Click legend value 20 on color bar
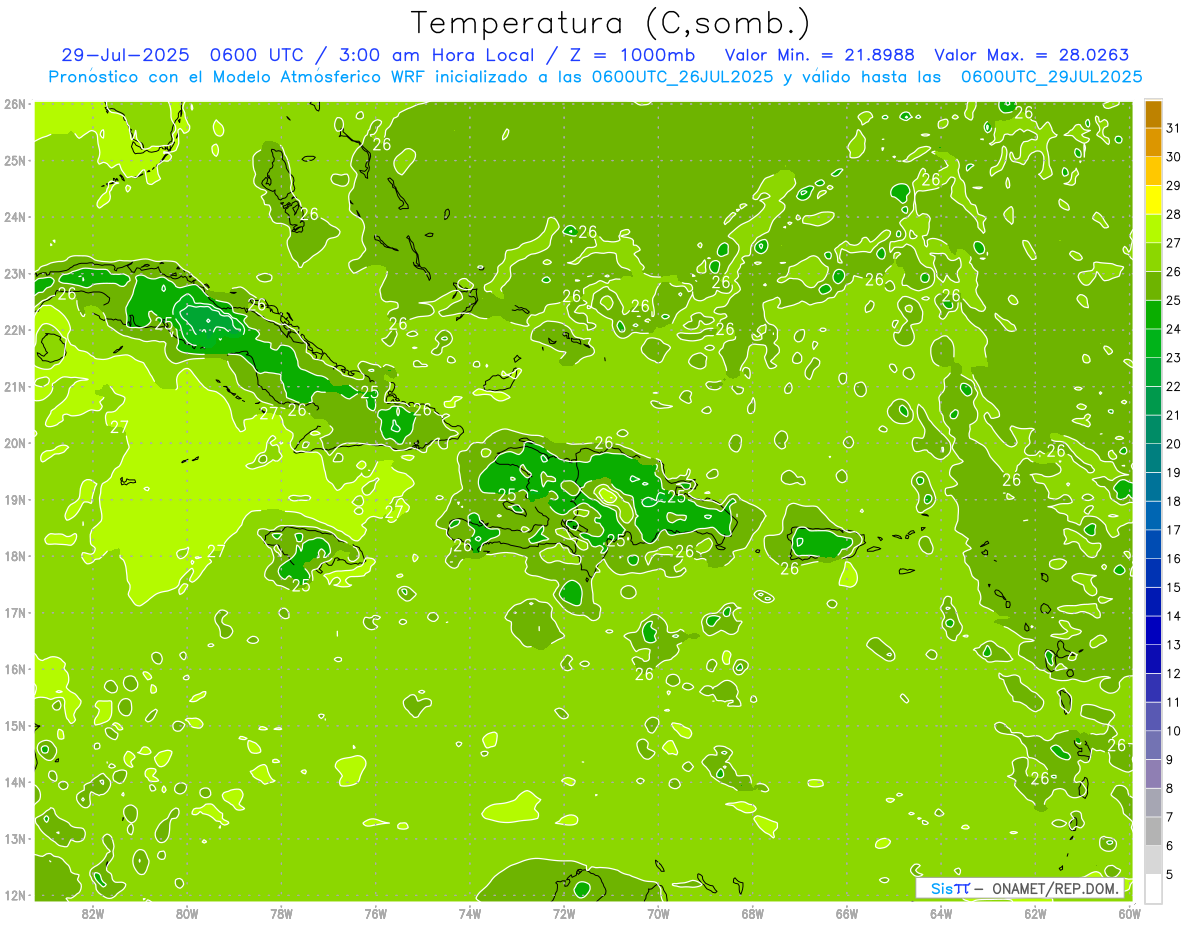Viewport: 1200px width, 927px height. click(1173, 444)
